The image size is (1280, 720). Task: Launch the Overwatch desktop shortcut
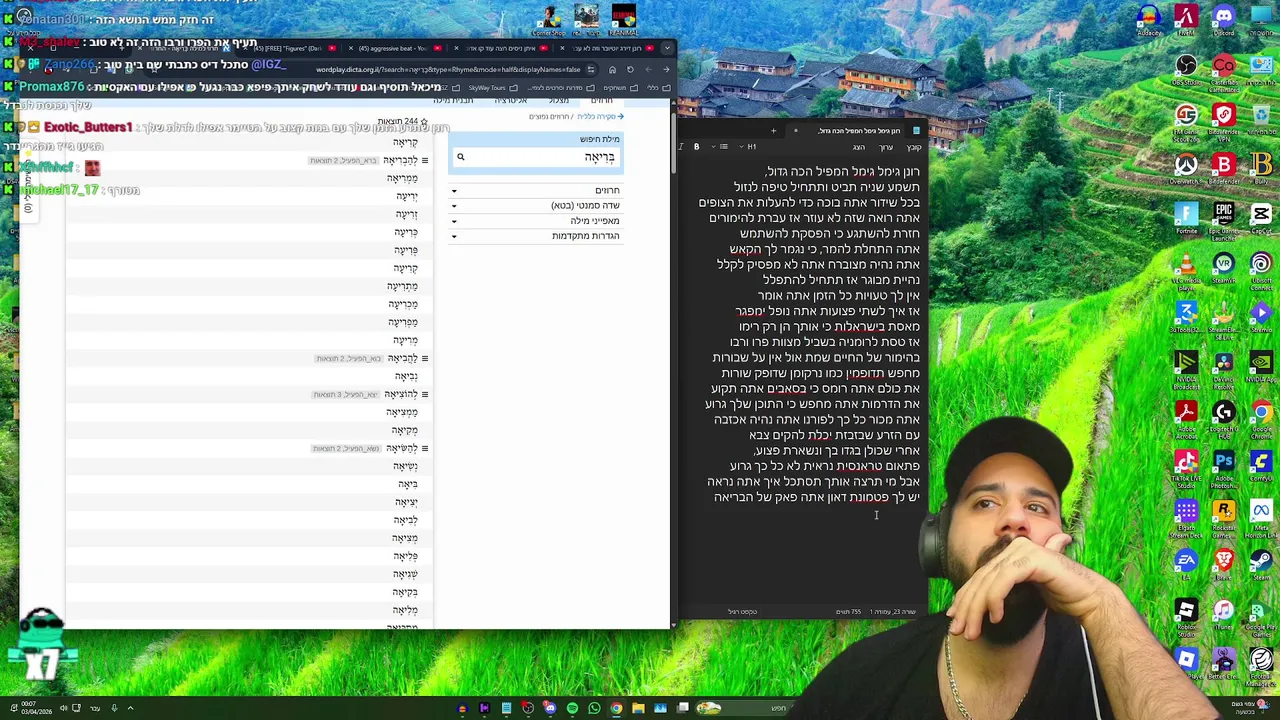coord(1186,167)
